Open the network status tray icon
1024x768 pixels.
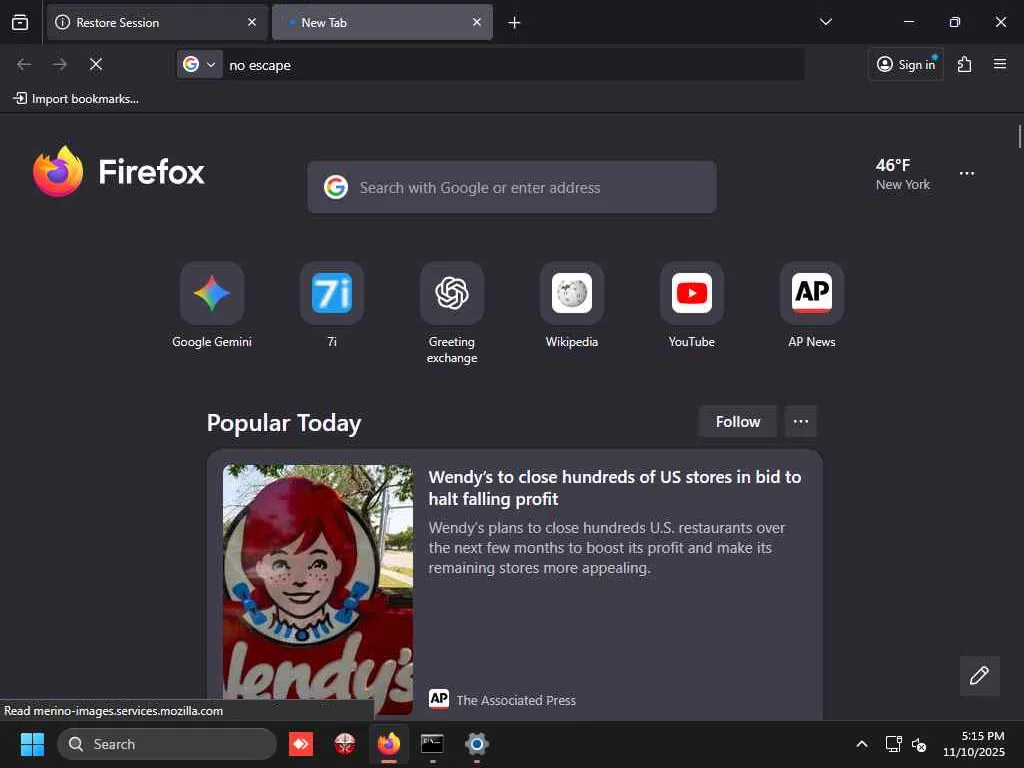tap(893, 744)
